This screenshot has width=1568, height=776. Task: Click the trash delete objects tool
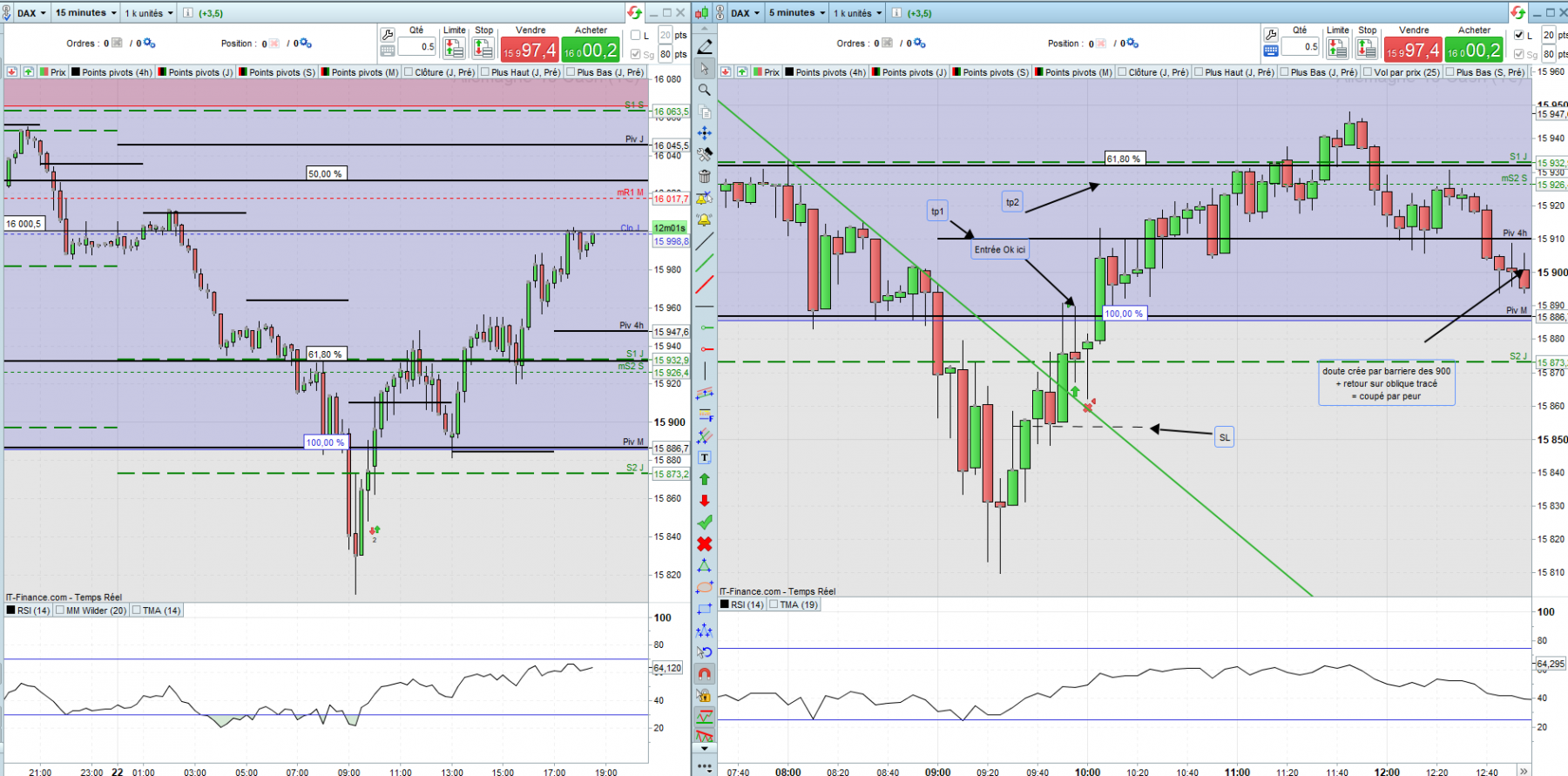click(705, 176)
